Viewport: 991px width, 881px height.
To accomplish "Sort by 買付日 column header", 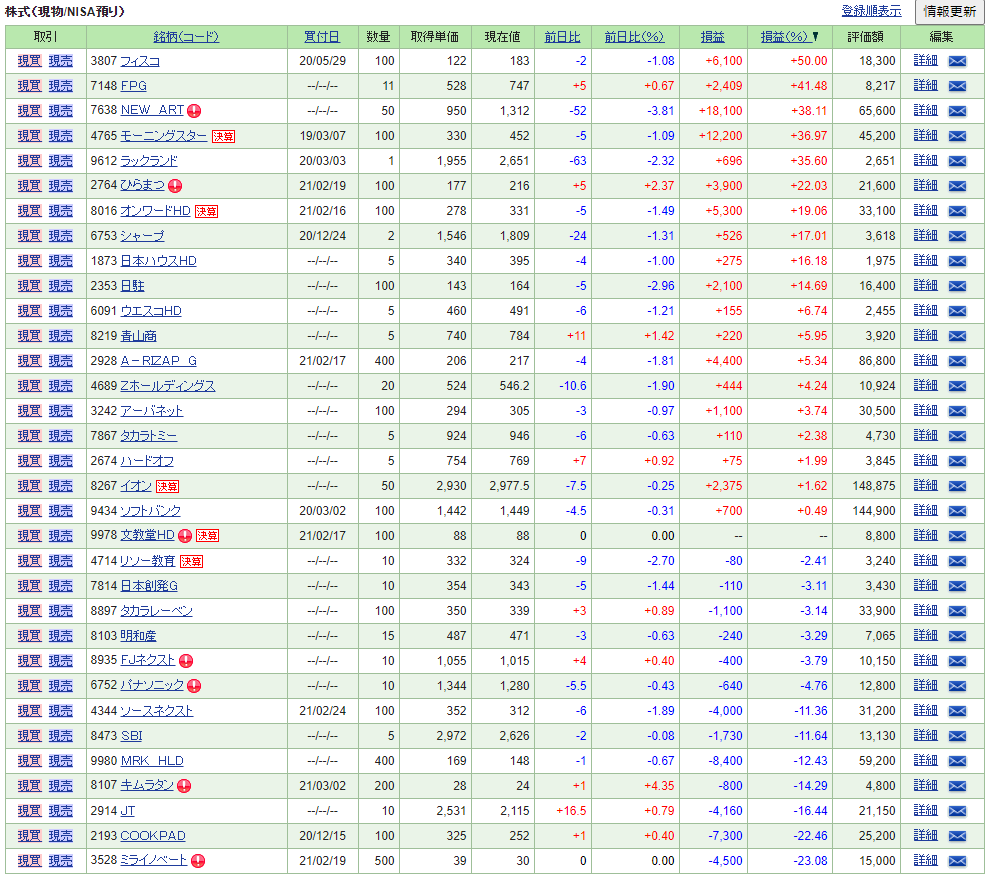I will point(322,37).
